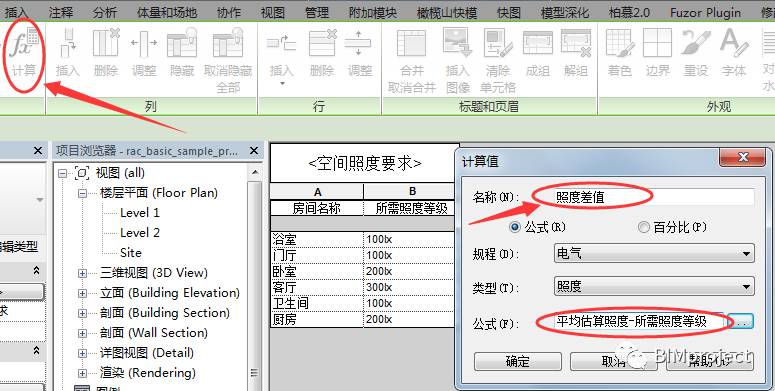The image size is (775, 391).
Task: Click project browser scrollbar up arrow
Action: (255, 173)
